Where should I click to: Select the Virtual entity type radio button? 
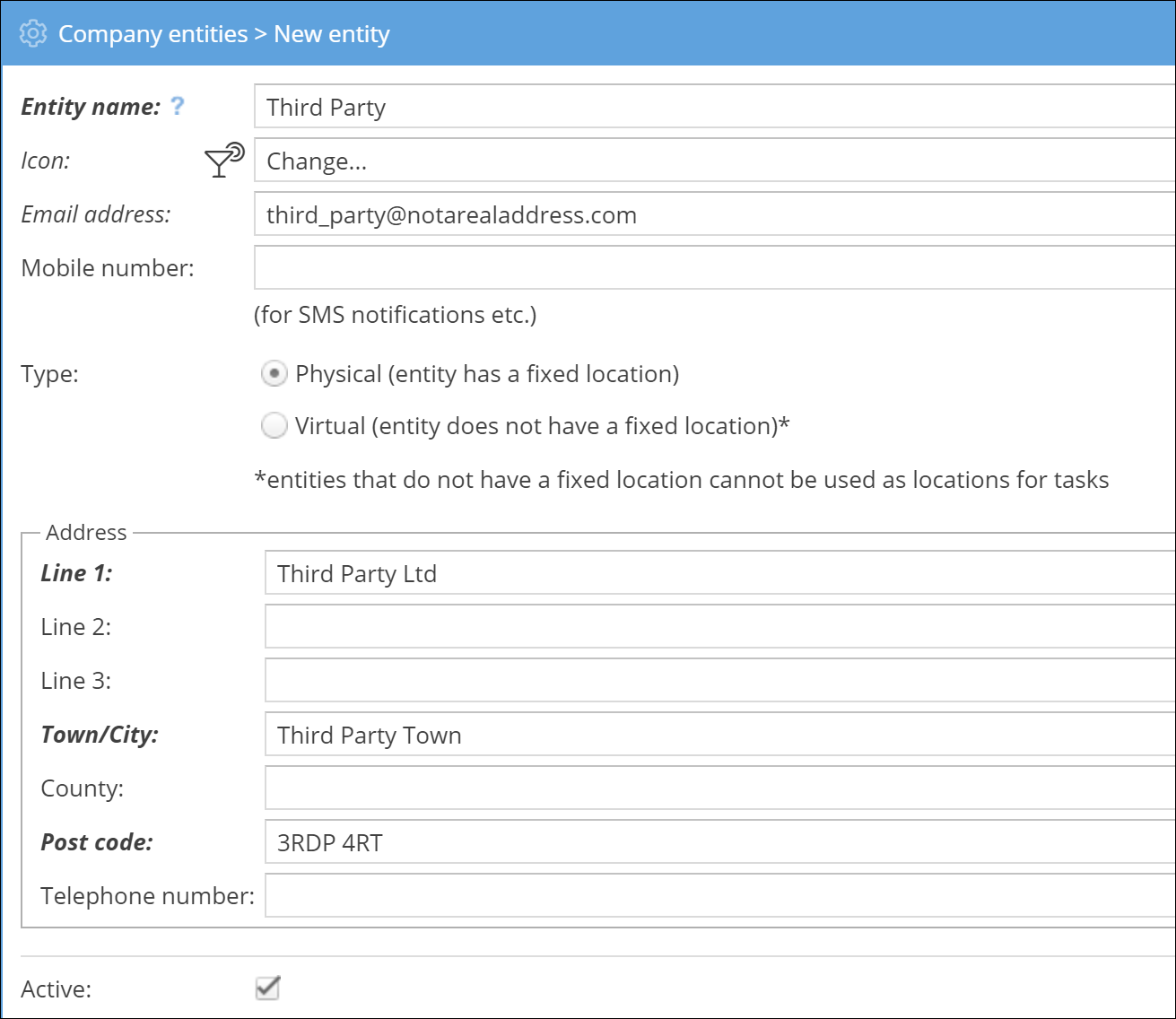click(274, 426)
